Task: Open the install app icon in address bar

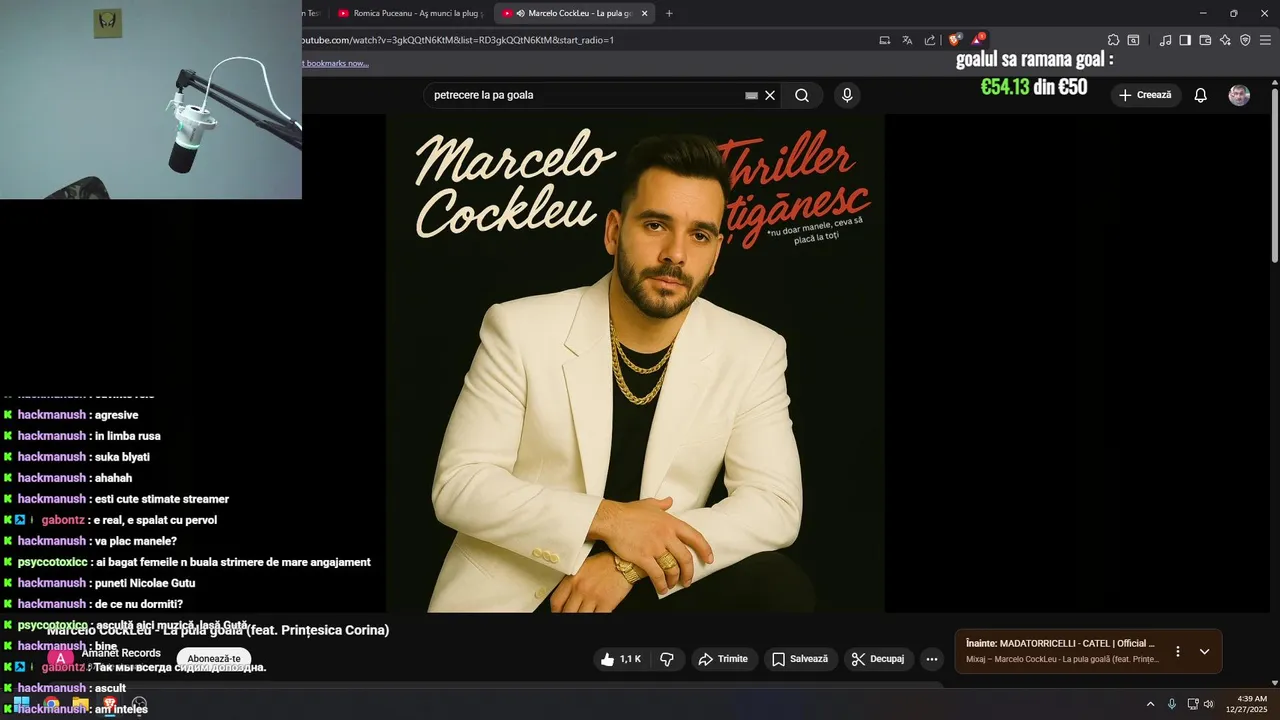Action: coord(884,40)
